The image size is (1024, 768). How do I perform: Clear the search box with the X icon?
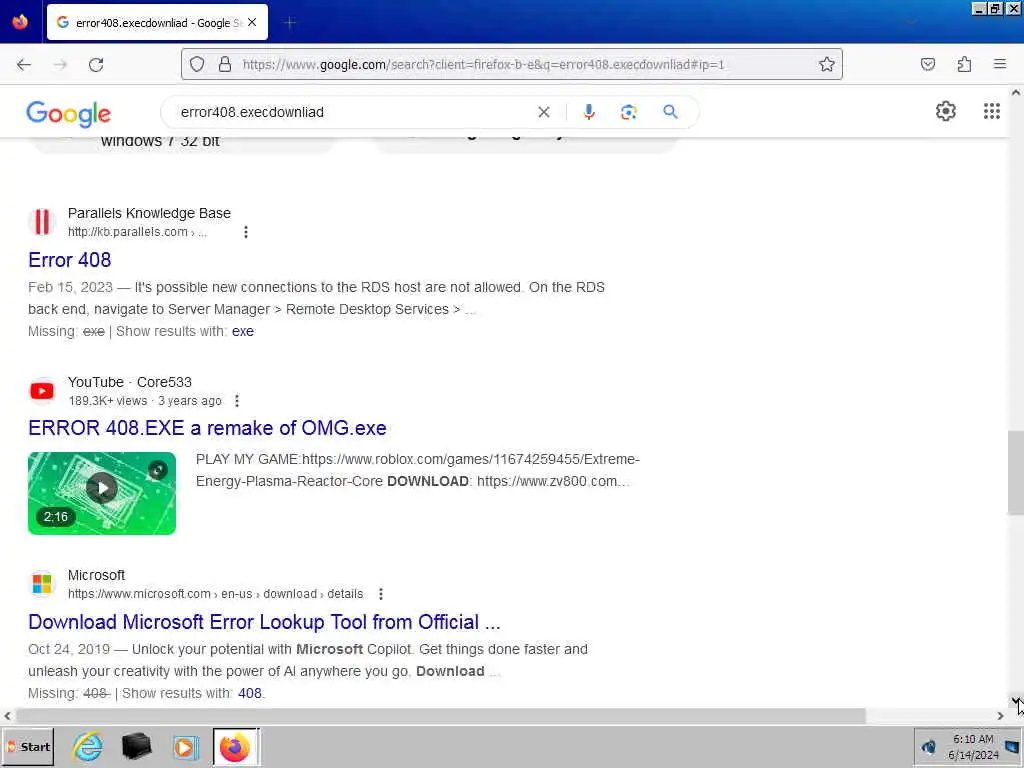(543, 112)
